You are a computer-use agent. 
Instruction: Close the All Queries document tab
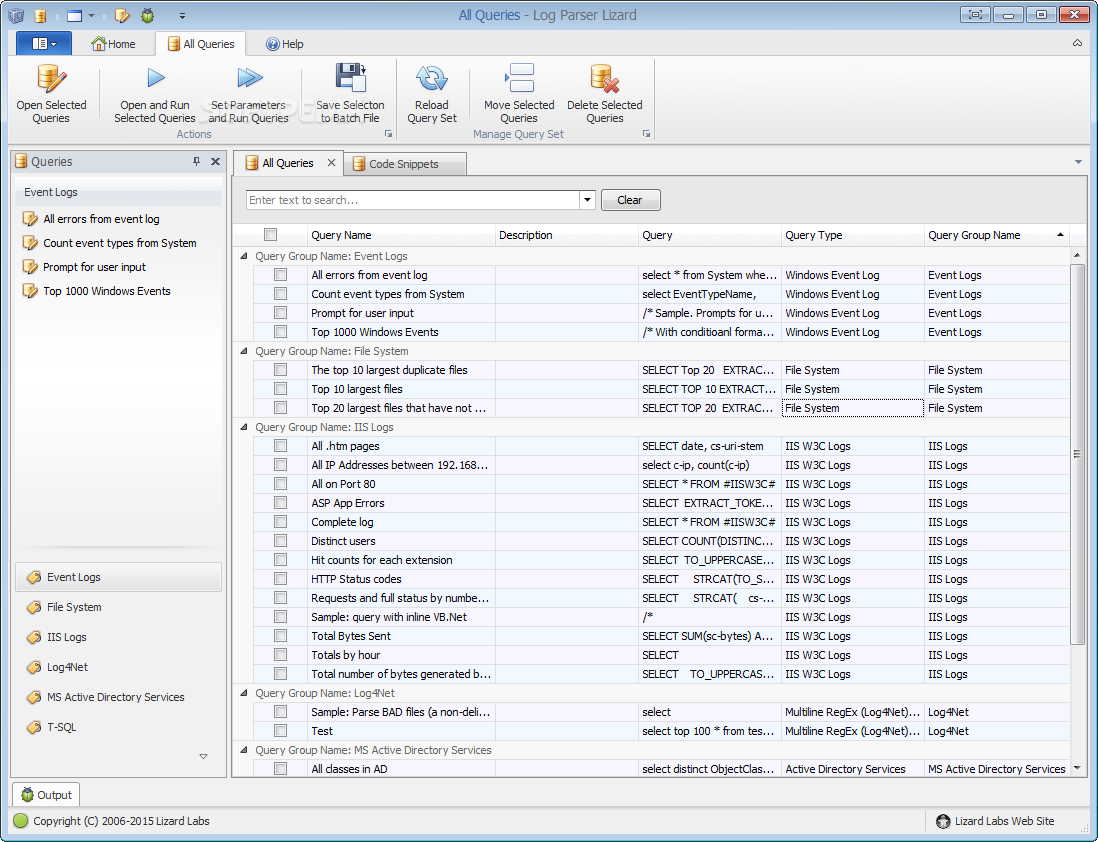pyautogui.click(x=331, y=163)
